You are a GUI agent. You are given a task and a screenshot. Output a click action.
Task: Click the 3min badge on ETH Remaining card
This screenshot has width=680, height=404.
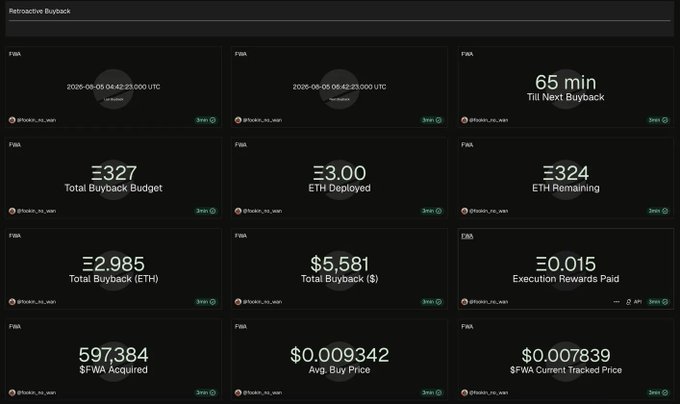tap(658, 211)
